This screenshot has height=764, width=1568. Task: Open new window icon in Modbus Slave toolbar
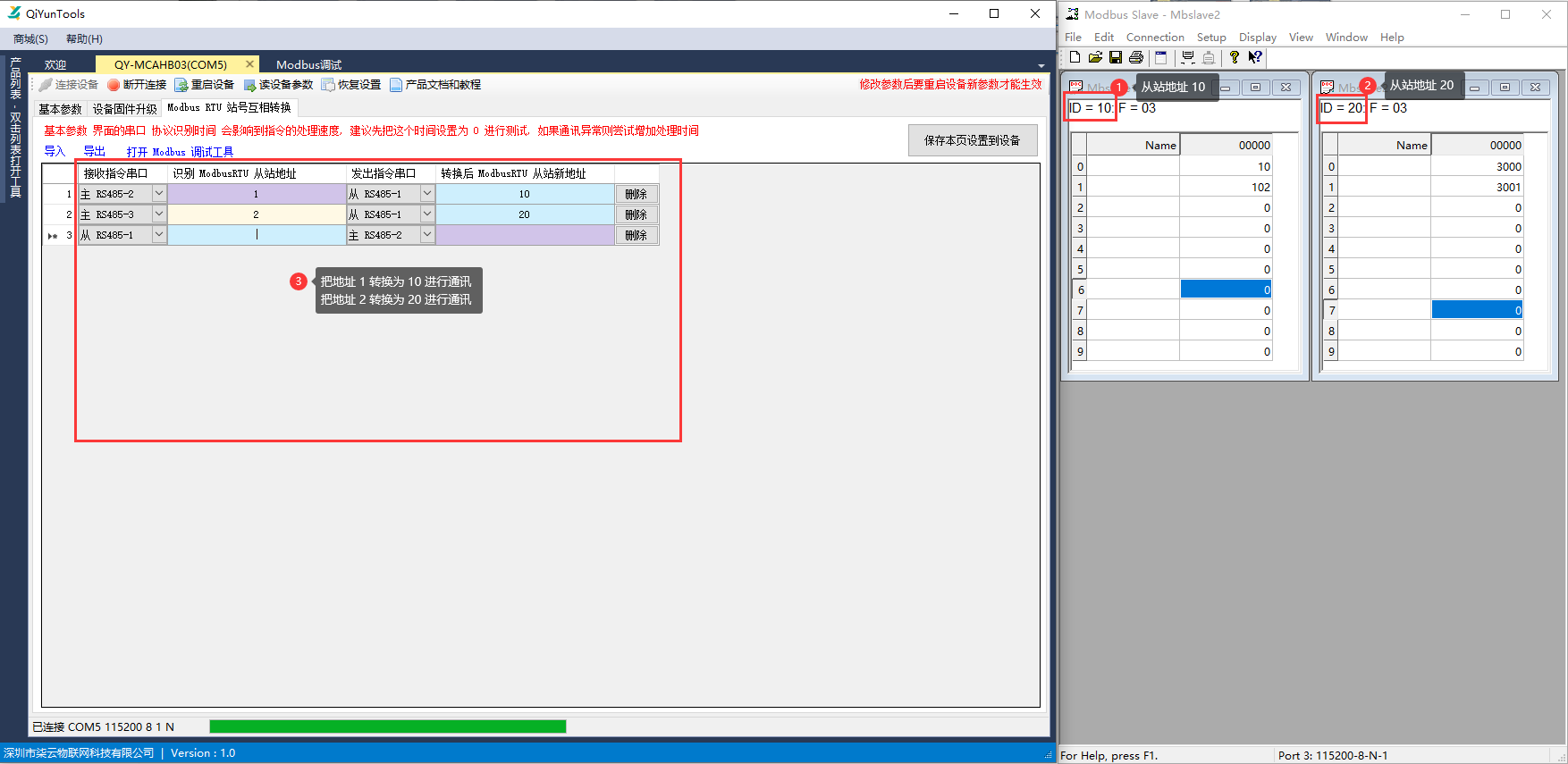tap(1161, 57)
